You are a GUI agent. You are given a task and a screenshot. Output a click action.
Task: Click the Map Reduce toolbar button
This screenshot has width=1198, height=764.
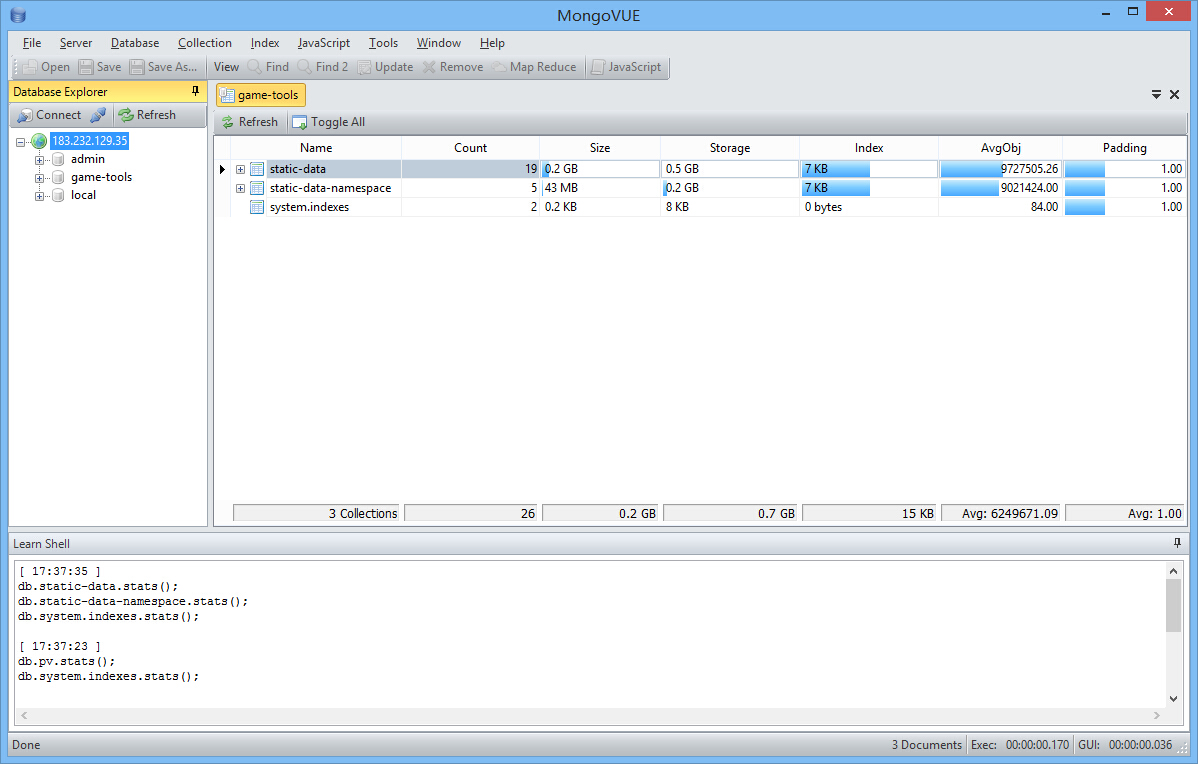click(x=534, y=67)
